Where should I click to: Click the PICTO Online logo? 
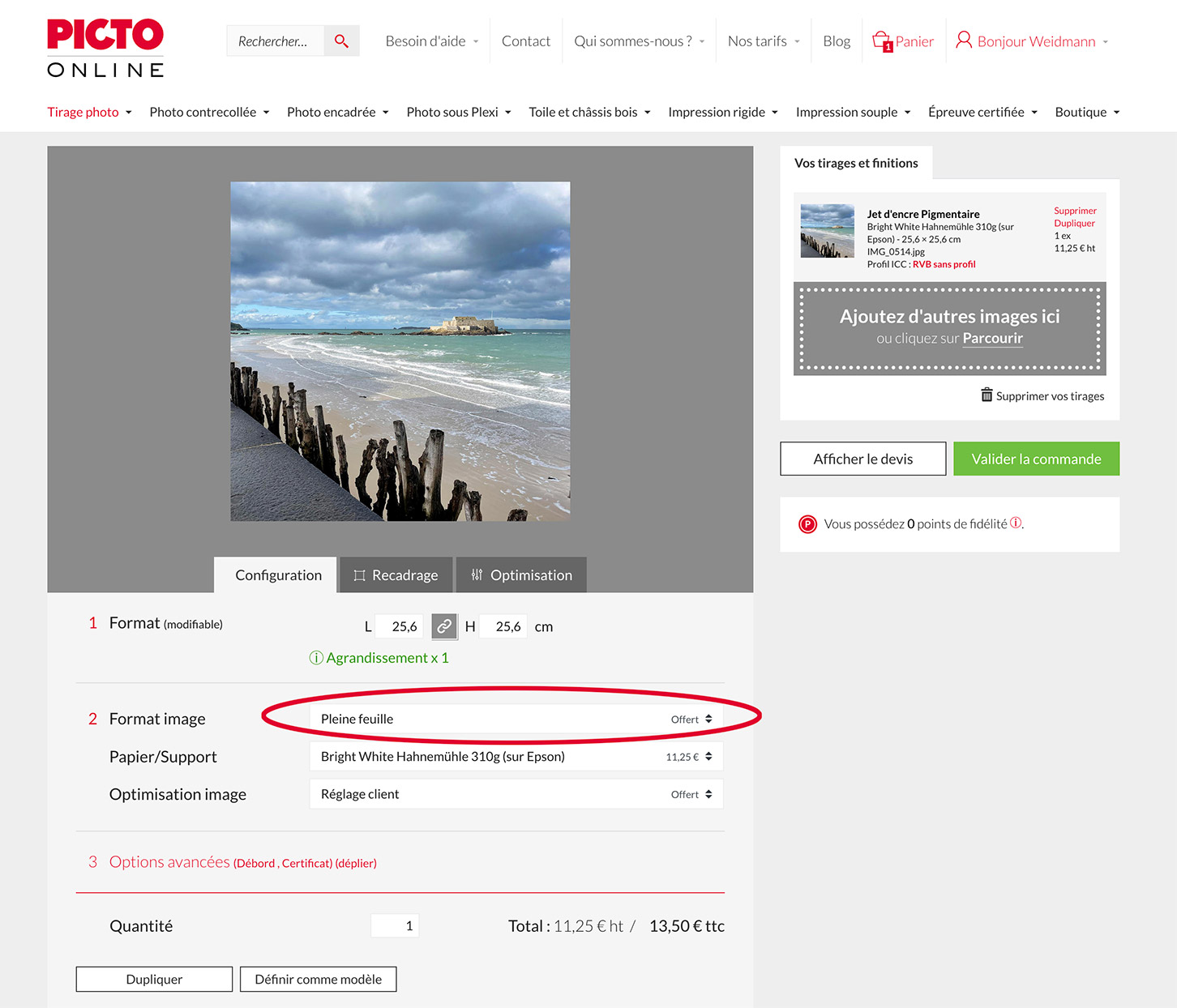105,48
